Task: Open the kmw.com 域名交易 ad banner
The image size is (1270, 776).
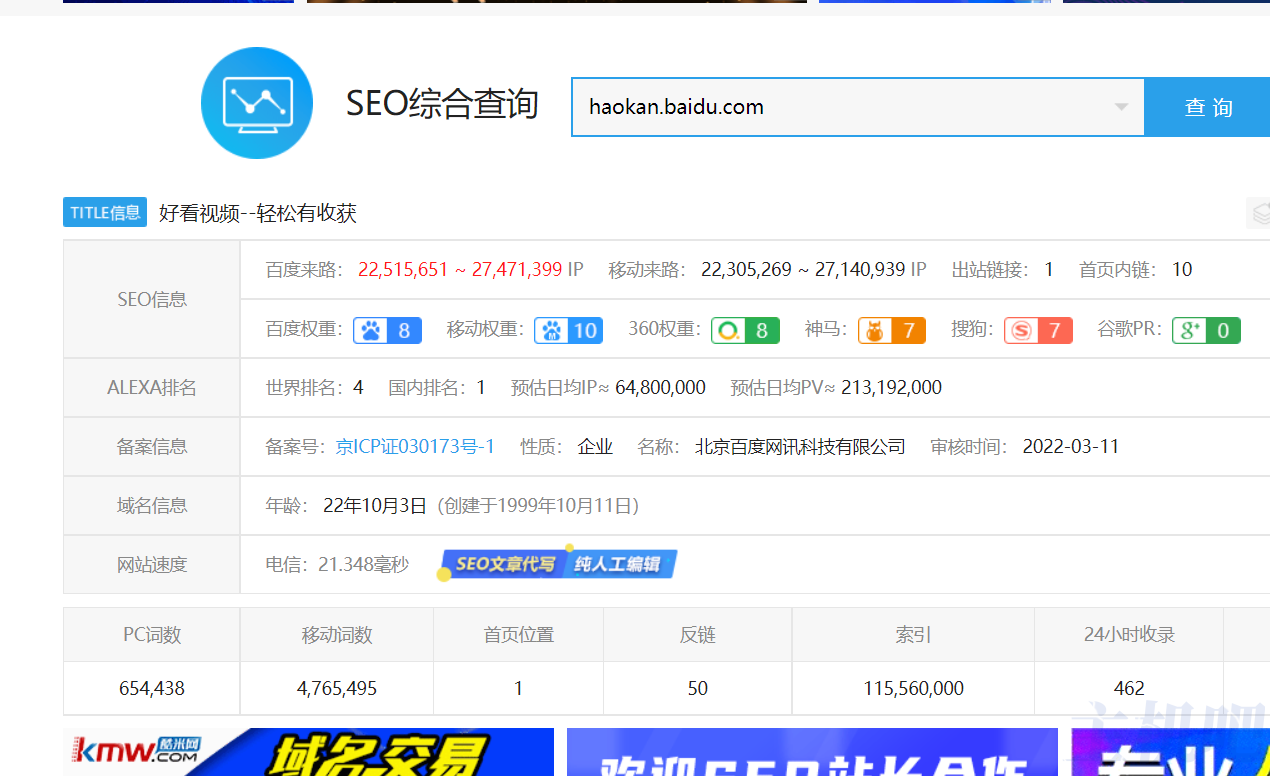Action: [309, 752]
